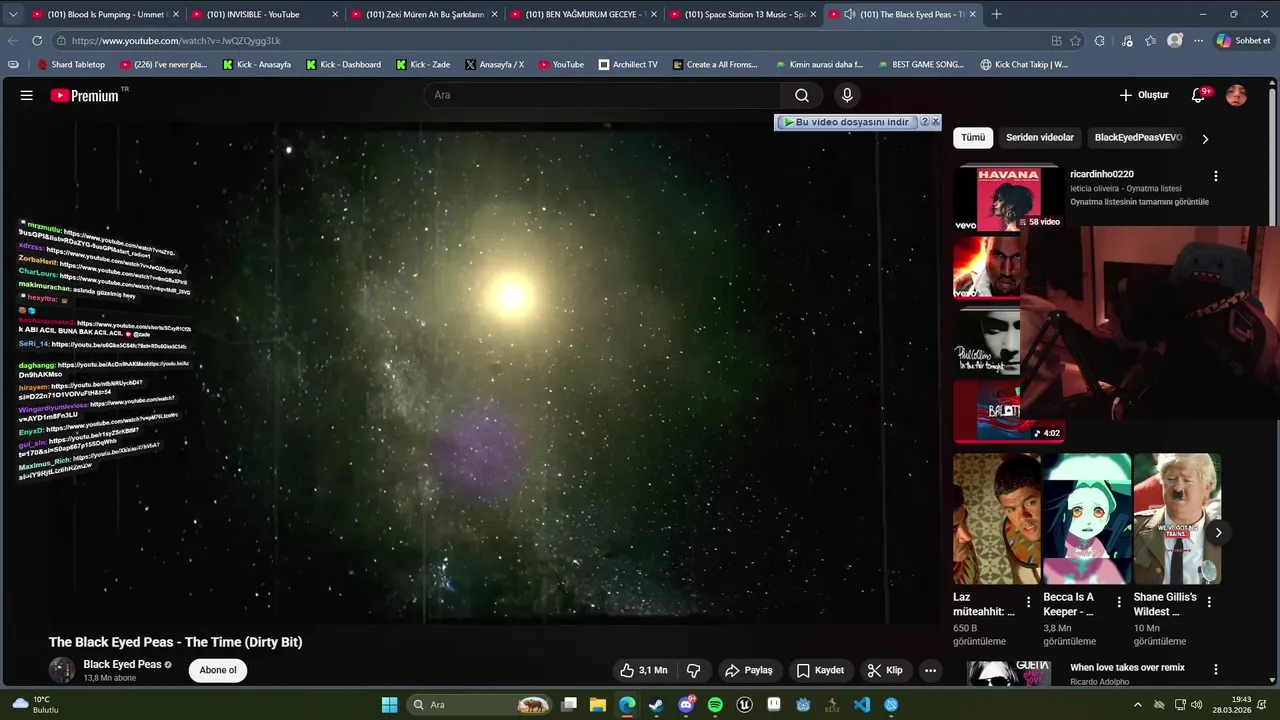Open Black Eyed Peas channel name
Image resolution: width=1280 pixels, height=720 pixels.
[122, 664]
